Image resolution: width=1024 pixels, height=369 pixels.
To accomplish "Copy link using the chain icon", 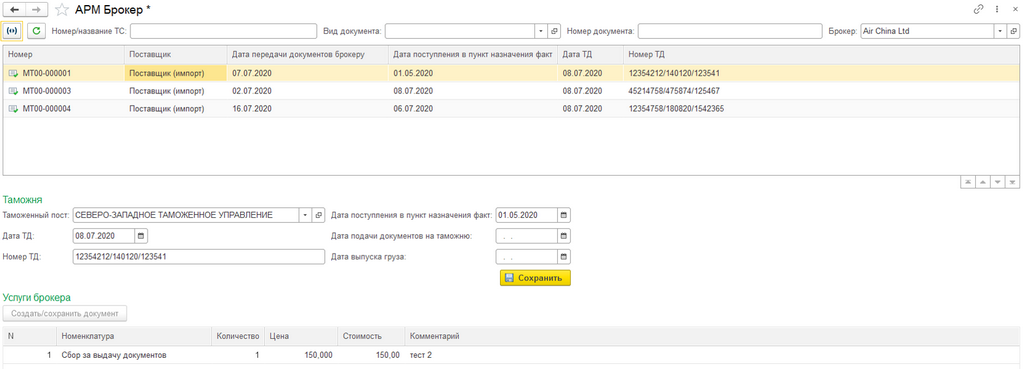I will [x=978, y=9].
